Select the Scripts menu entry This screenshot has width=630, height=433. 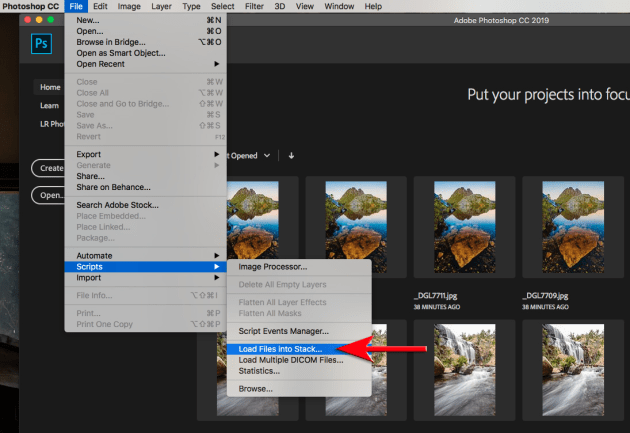(145, 267)
